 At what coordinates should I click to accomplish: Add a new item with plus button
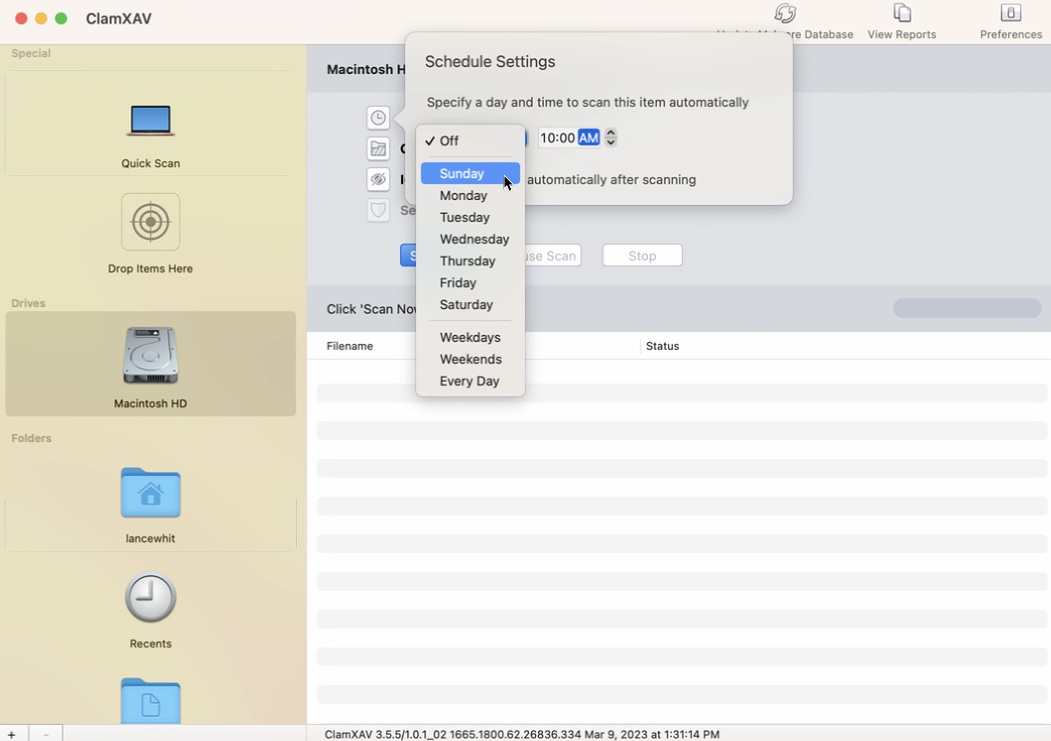(11, 734)
